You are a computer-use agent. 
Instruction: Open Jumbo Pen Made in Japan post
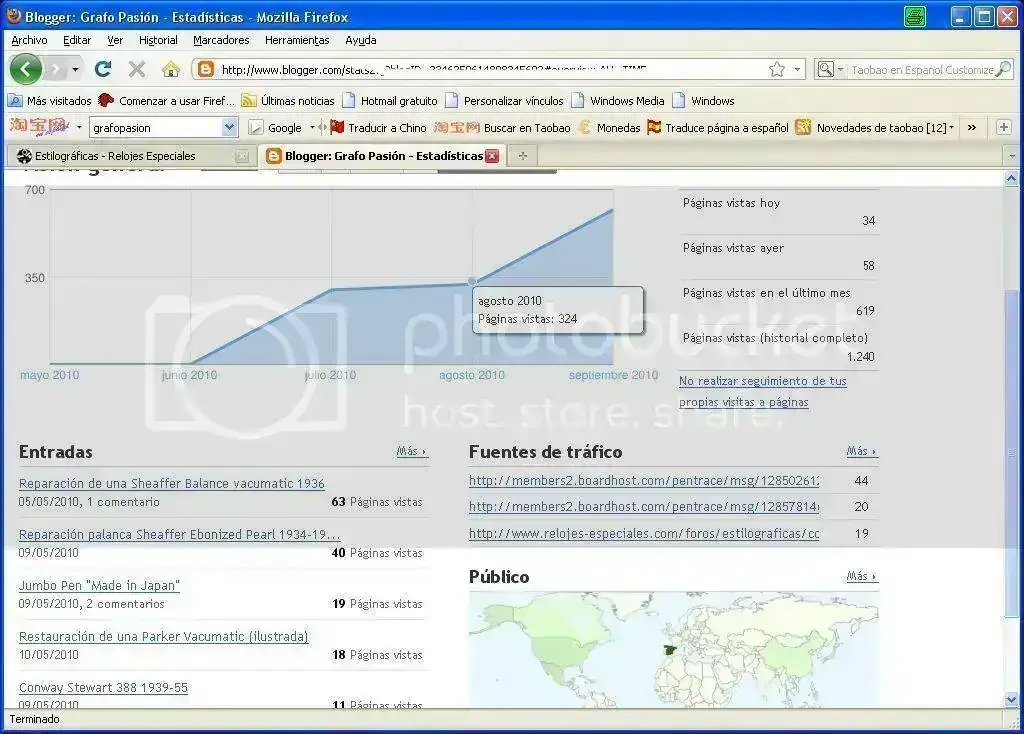(x=99, y=585)
